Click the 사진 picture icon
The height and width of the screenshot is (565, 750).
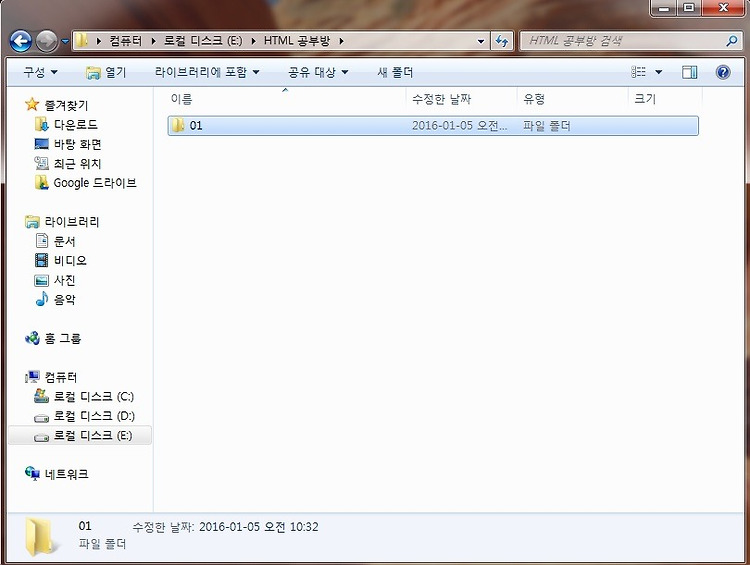coord(42,280)
